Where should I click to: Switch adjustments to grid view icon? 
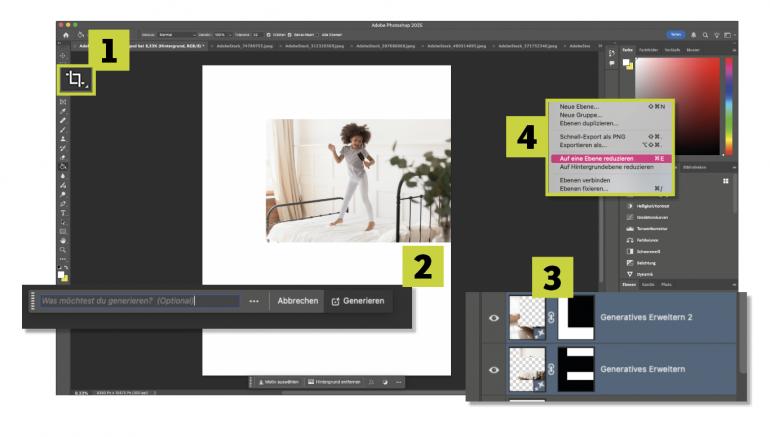coord(725,181)
